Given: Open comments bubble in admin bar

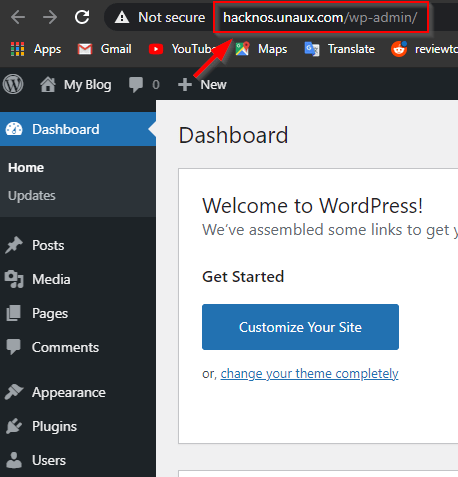Looking at the screenshot, I should (x=136, y=85).
